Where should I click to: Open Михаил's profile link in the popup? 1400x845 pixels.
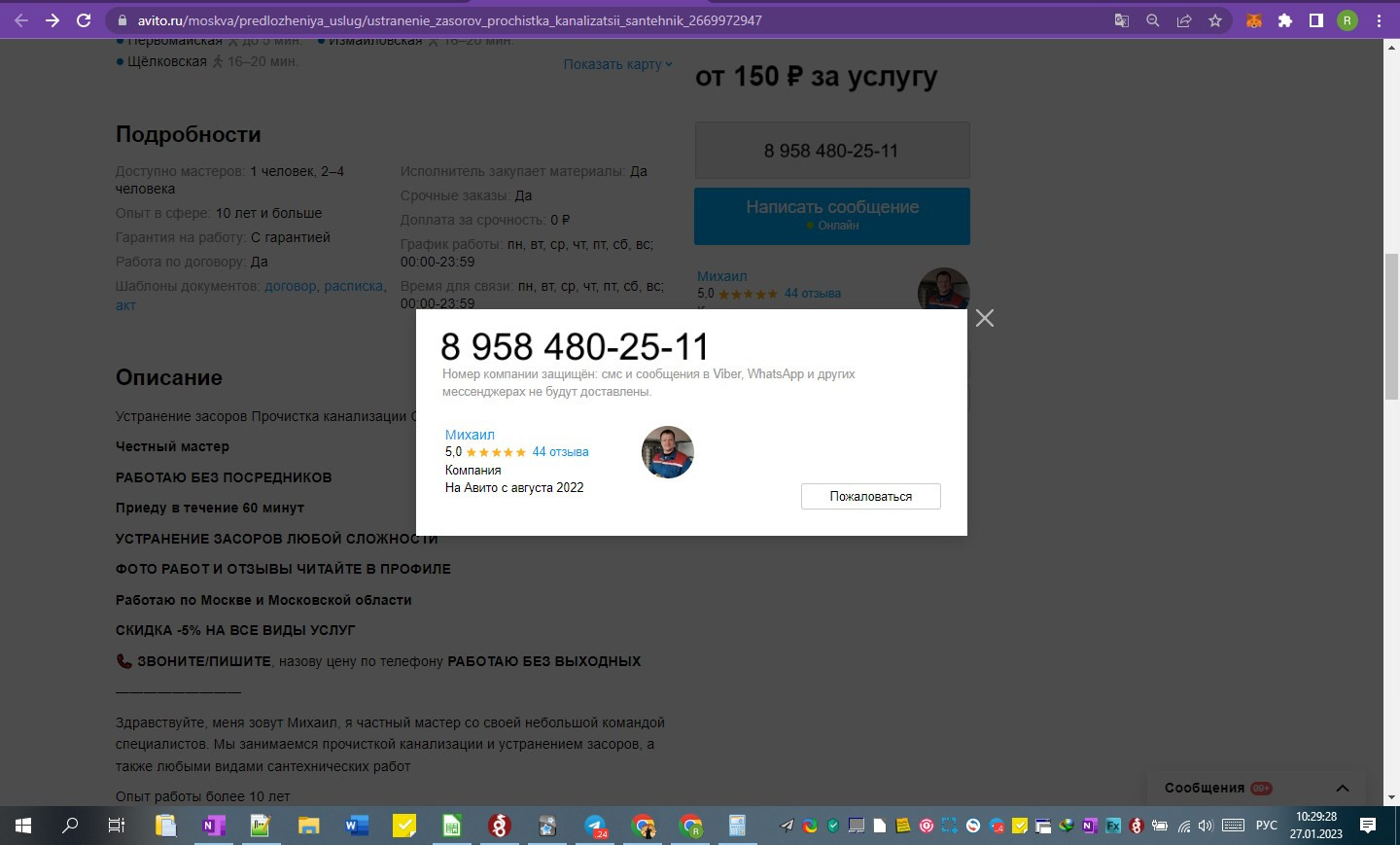click(470, 435)
